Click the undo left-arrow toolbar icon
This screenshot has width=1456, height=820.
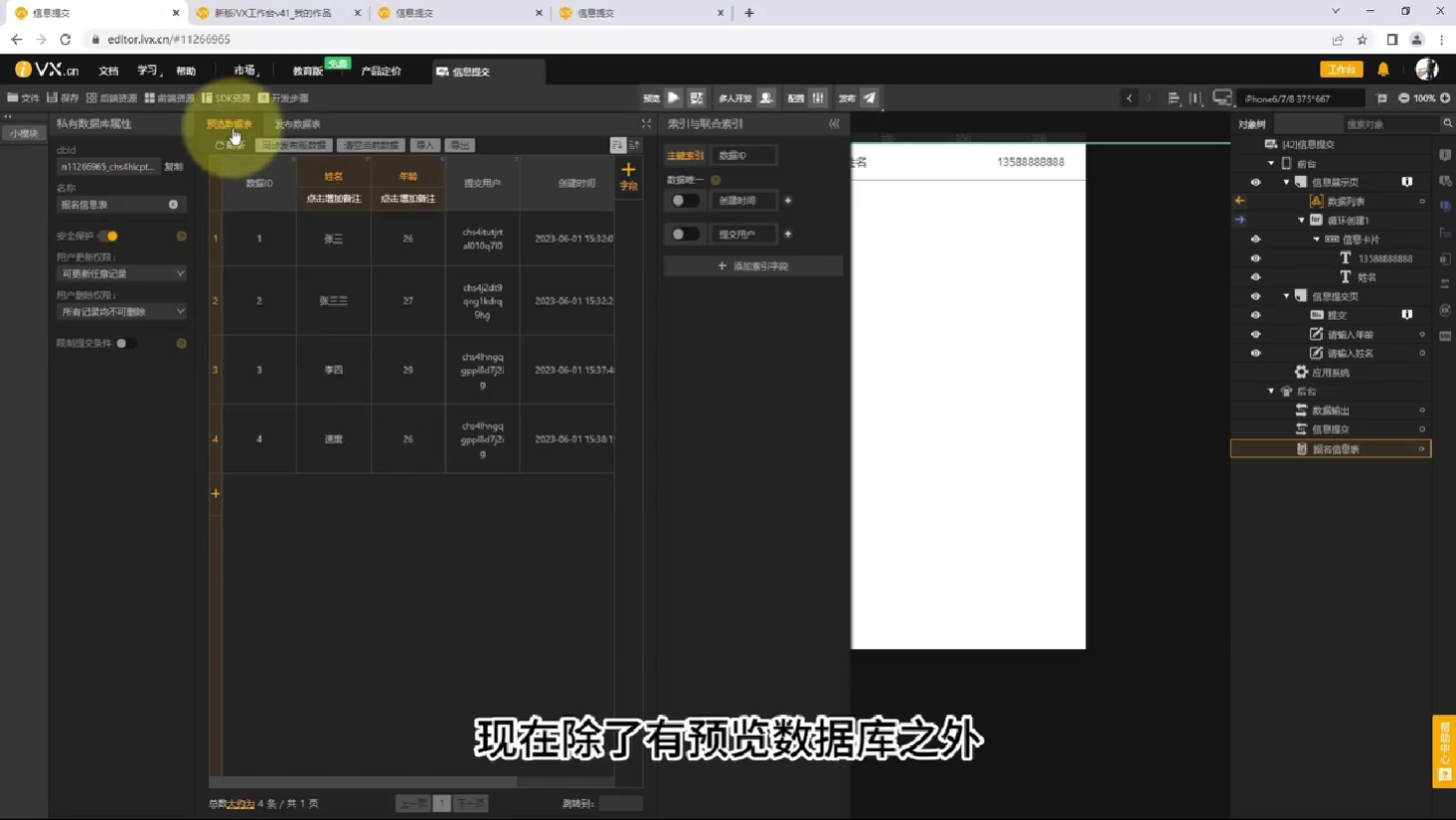[x=1129, y=97]
